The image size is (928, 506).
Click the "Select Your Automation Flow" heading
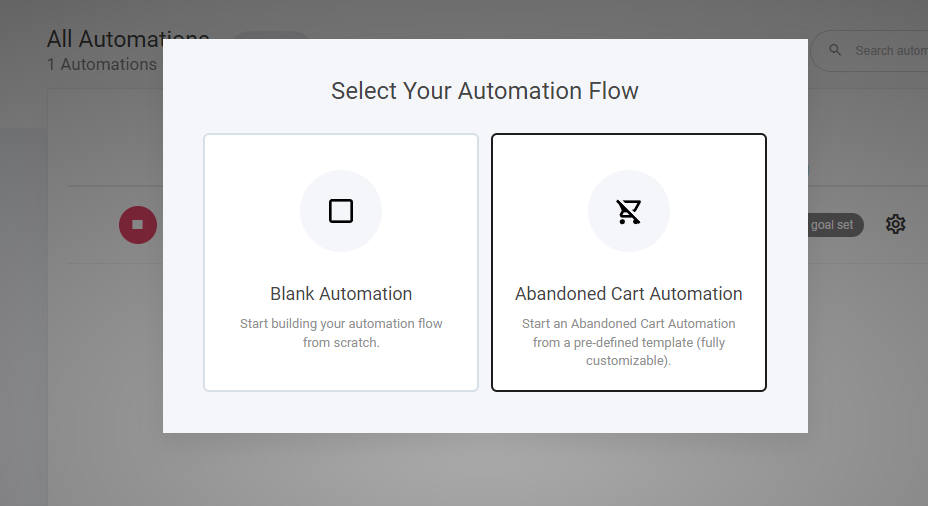[x=485, y=91]
